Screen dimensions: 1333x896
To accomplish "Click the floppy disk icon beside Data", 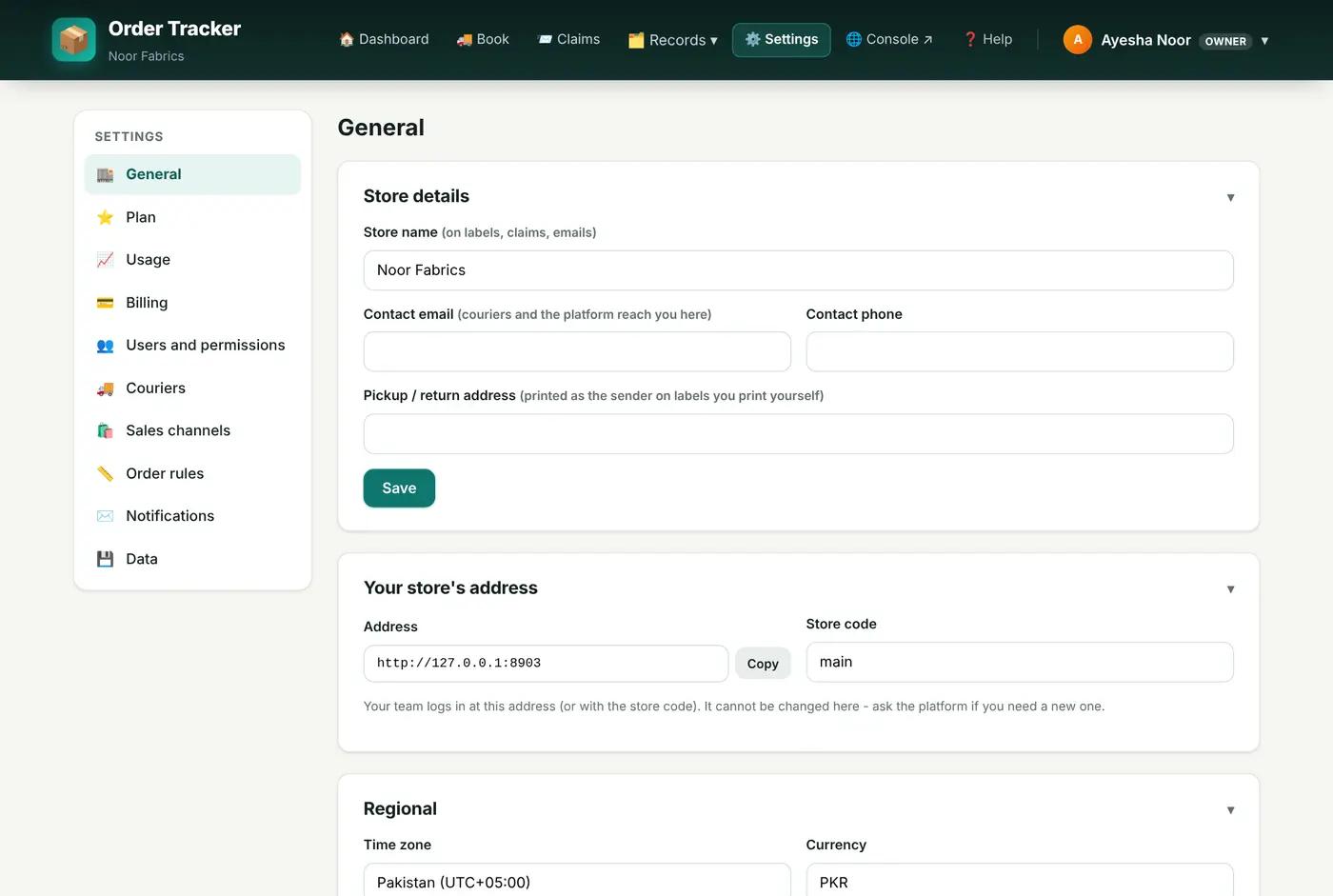I will point(106,559).
